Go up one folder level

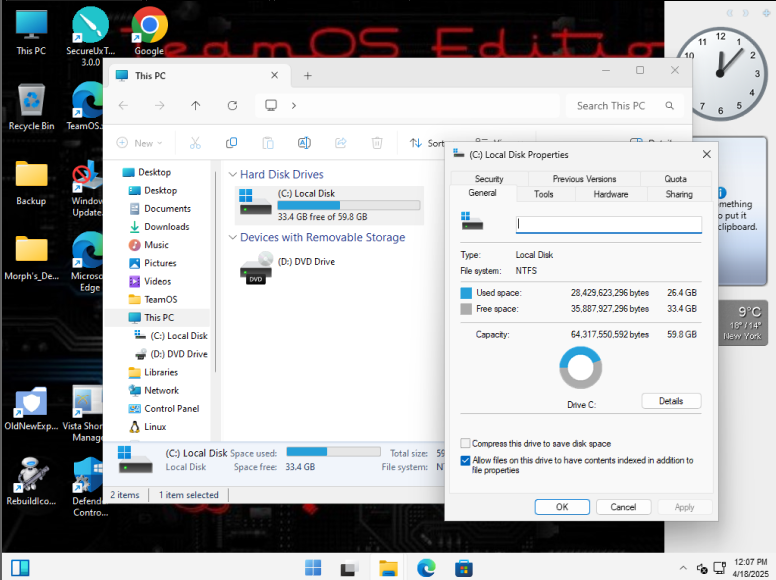point(195,105)
